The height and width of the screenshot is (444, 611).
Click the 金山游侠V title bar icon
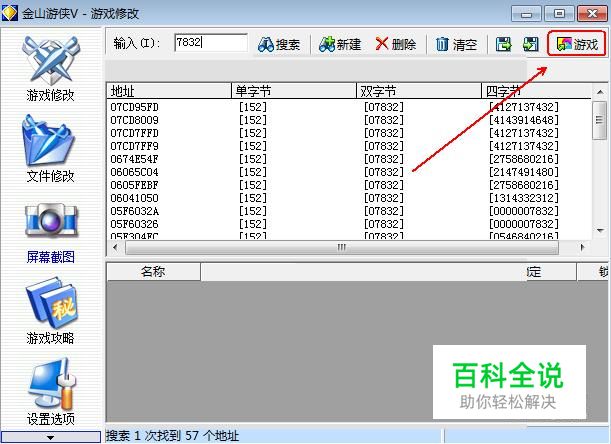coord(9,13)
